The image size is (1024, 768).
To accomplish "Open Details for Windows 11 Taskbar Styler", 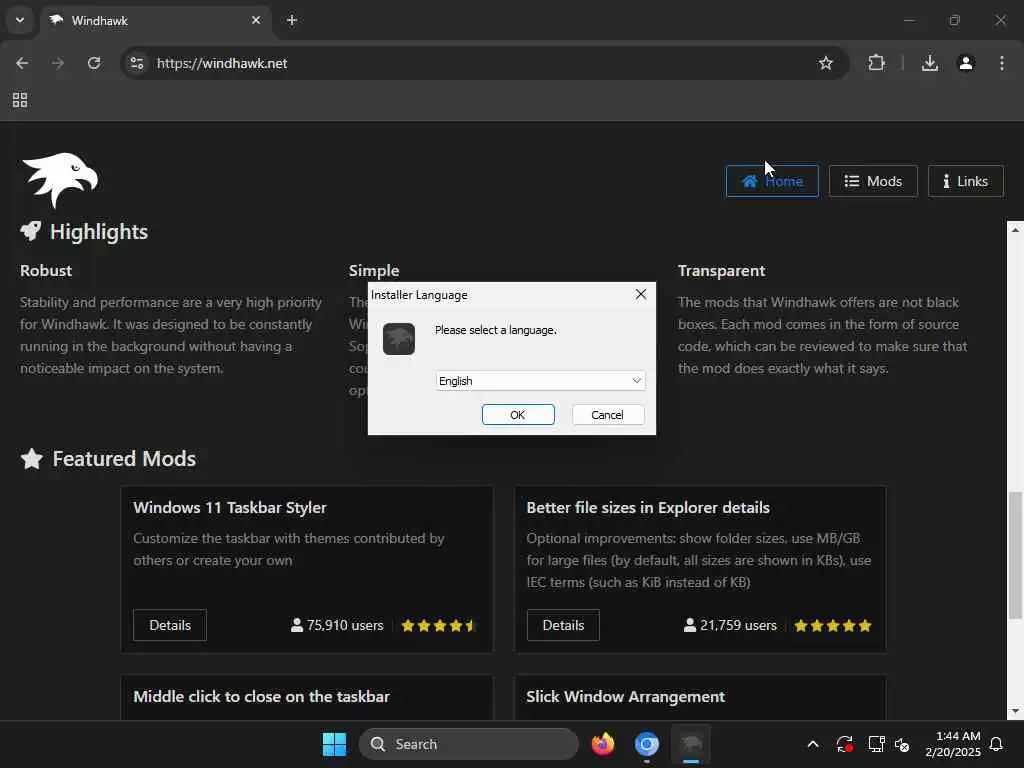I will coord(170,625).
